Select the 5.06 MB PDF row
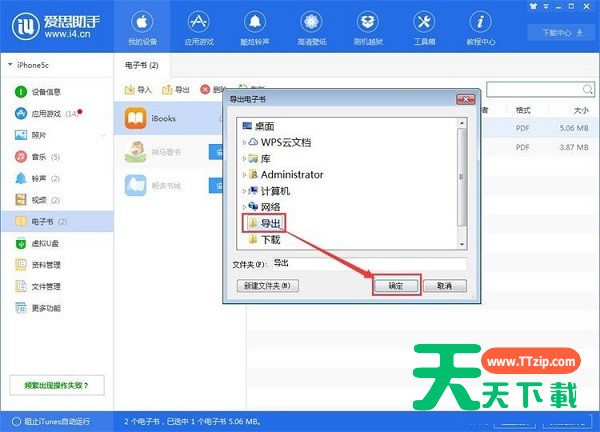 (x=540, y=128)
